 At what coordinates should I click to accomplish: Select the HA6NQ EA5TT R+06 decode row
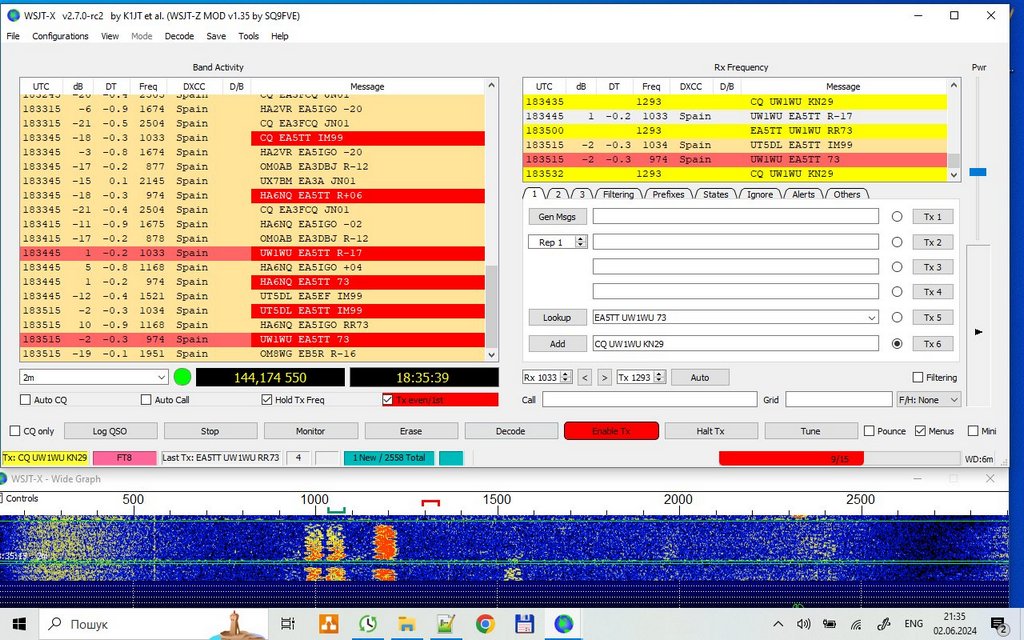coord(253,195)
